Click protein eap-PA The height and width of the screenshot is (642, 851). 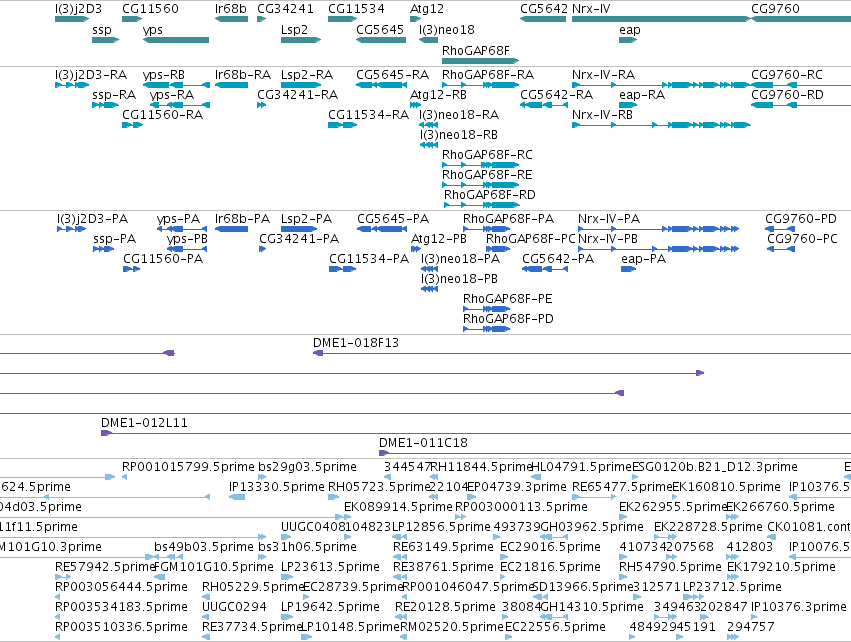[643, 259]
